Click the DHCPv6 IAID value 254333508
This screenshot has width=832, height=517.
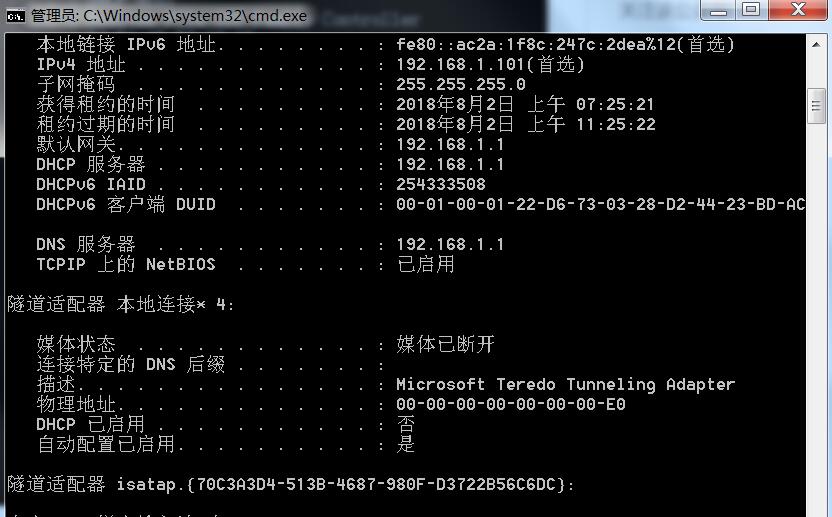(x=441, y=184)
